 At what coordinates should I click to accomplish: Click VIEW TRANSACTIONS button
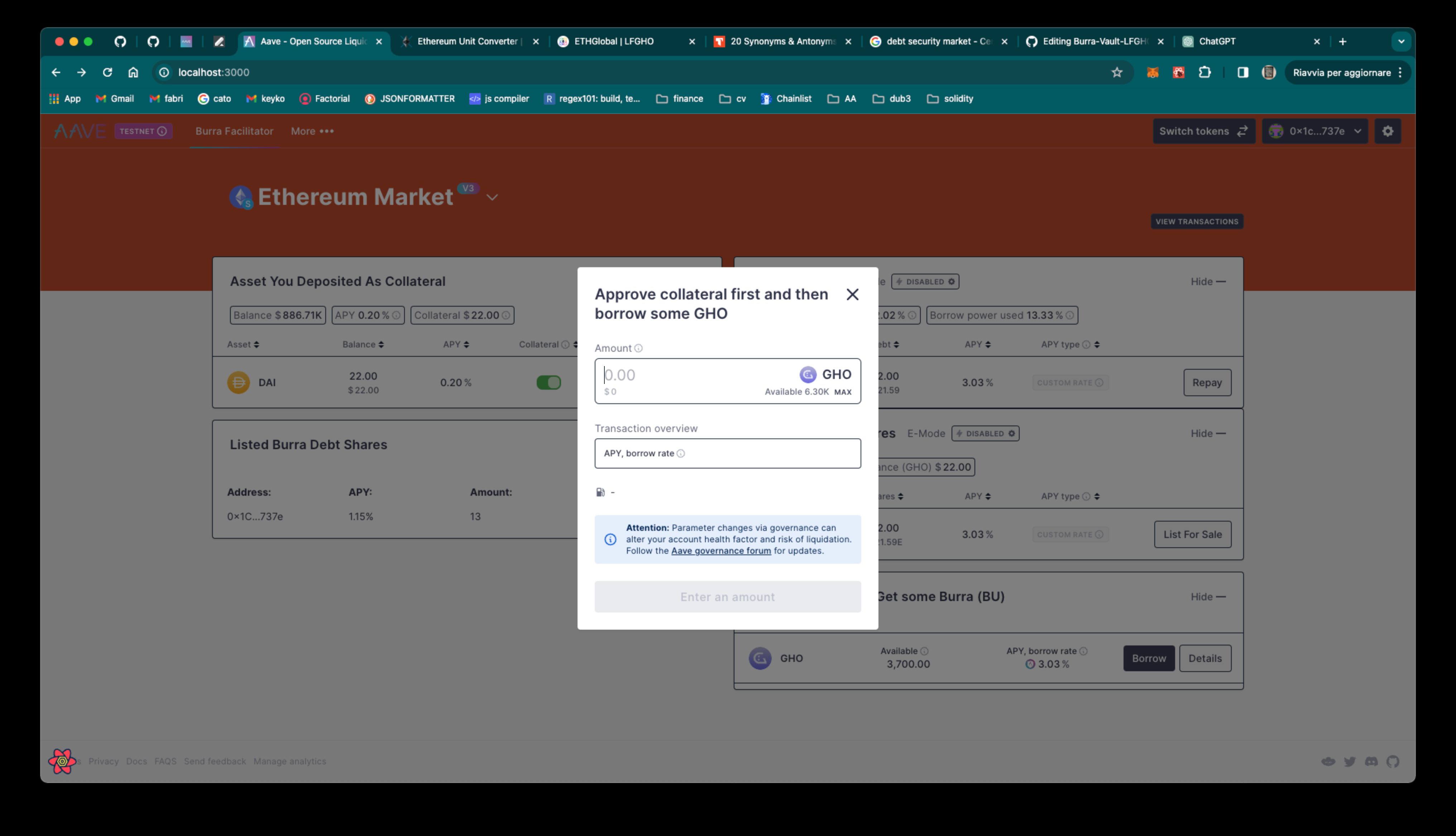click(1197, 222)
